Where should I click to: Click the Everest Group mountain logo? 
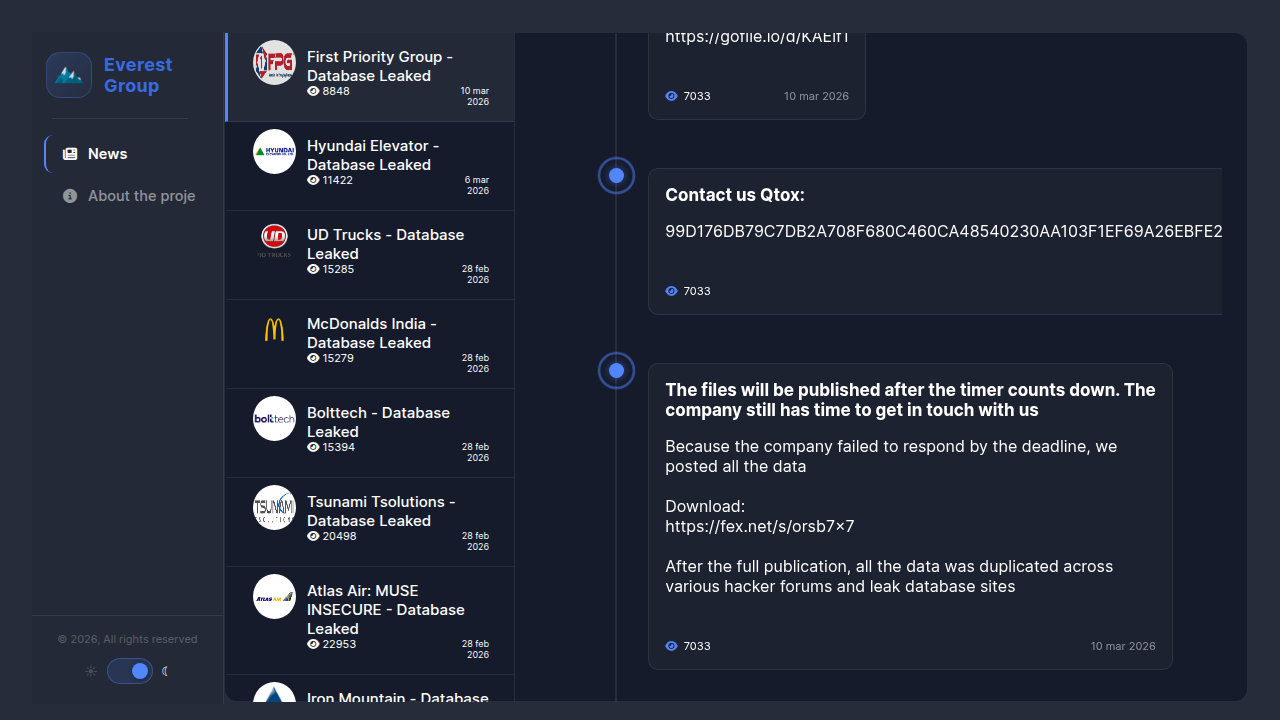pos(69,75)
